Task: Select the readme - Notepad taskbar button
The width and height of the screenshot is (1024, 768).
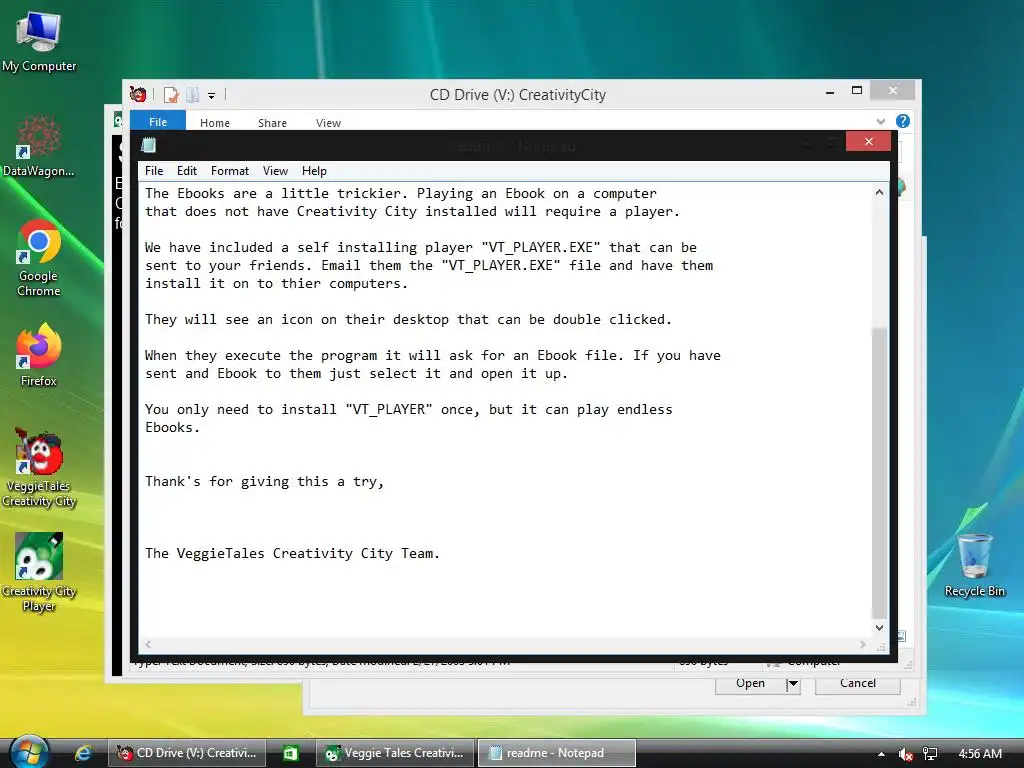Action: (556, 753)
